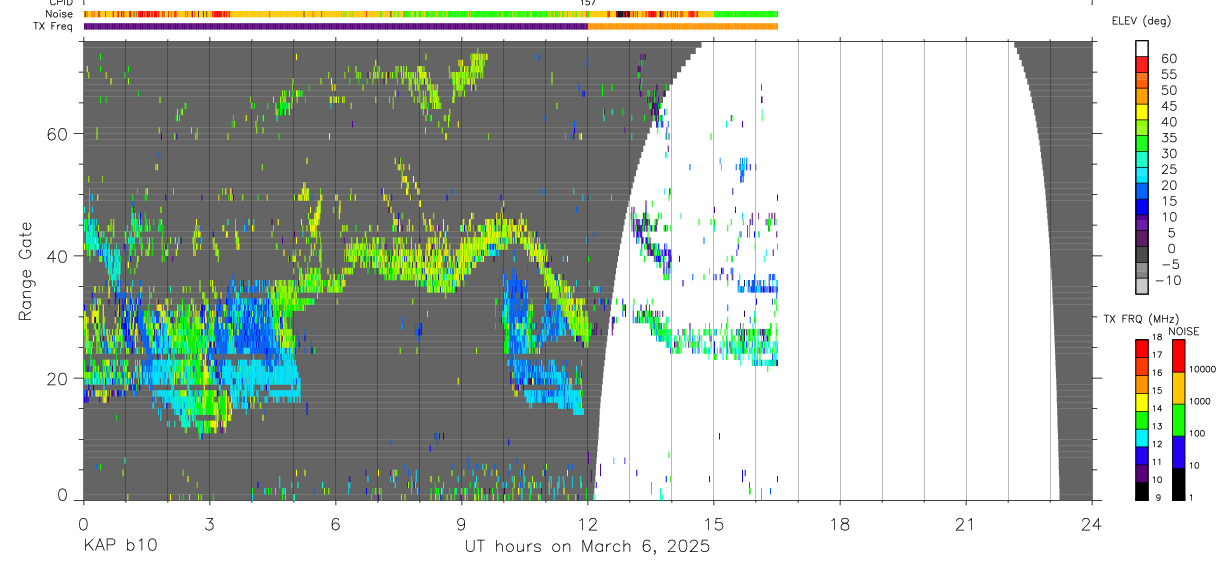The width and height of the screenshot is (1228, 567).
Task: Click the orange section of the TX Freq bar
Action: pos(683,26)
